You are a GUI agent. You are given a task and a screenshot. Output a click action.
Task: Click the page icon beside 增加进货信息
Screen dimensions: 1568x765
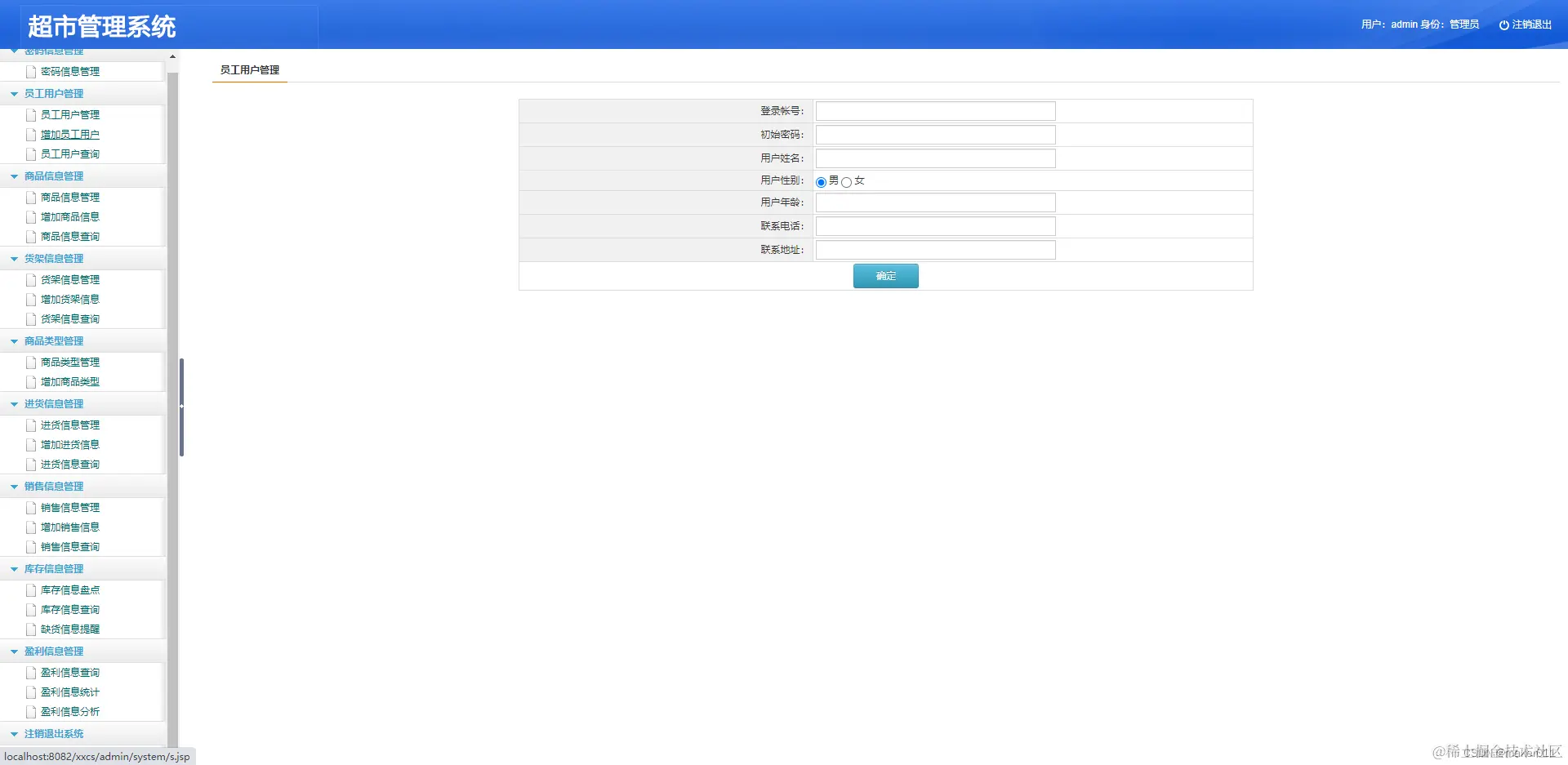[x=31, y=445]
